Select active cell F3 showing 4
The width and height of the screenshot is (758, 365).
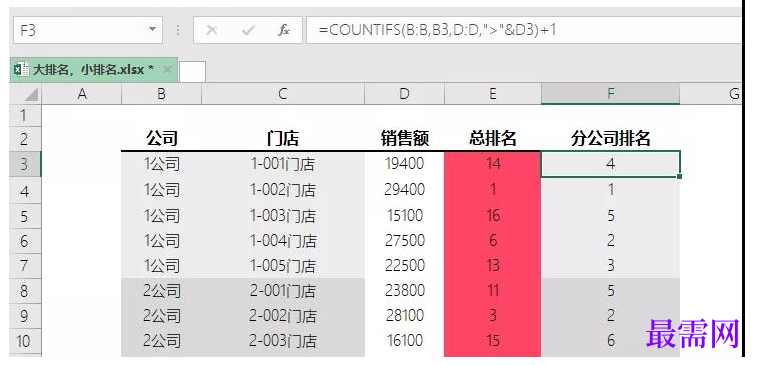(x=611, y=164)
